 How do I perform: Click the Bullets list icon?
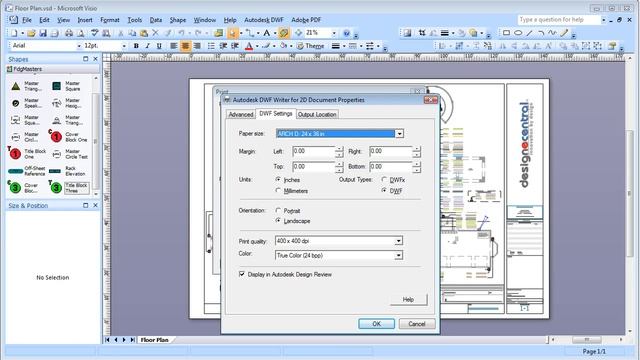click(211, 46)
